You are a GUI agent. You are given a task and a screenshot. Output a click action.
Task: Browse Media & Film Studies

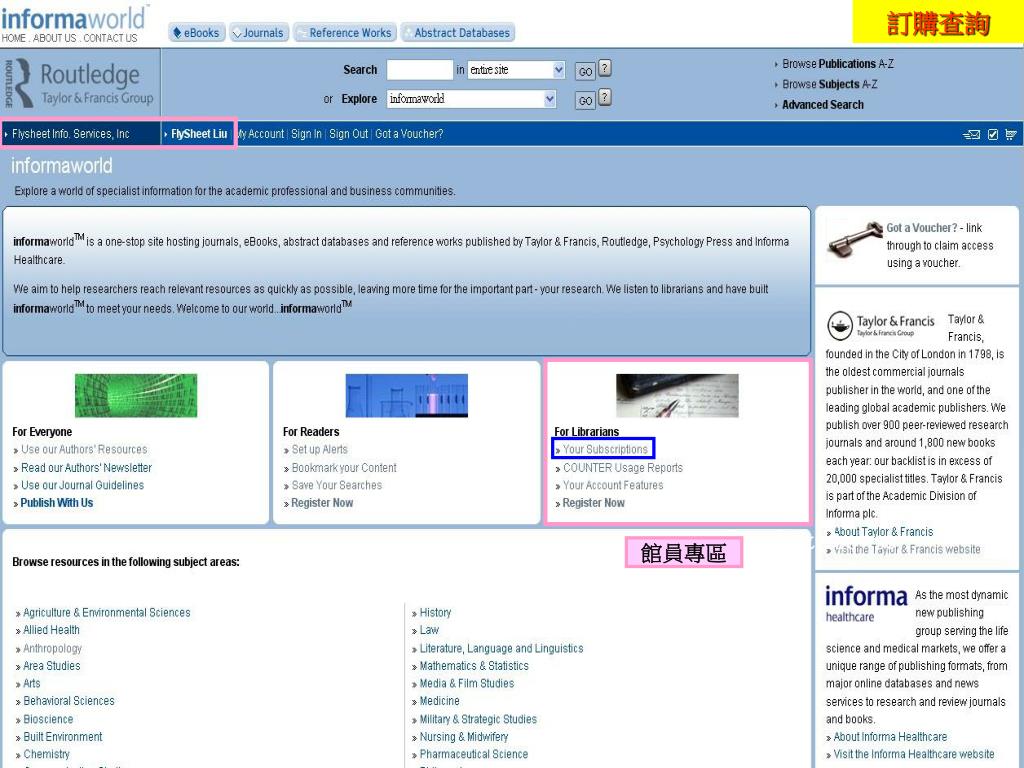[x=467, y=683]
